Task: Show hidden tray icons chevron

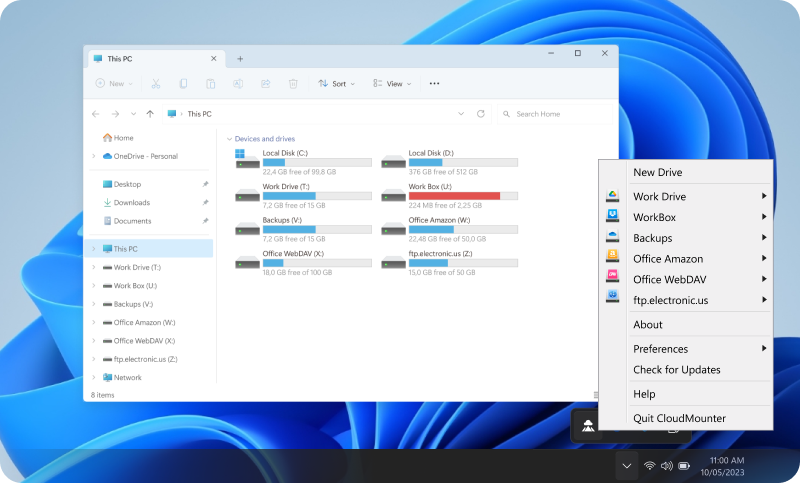Action: click(x=627, y=466)
